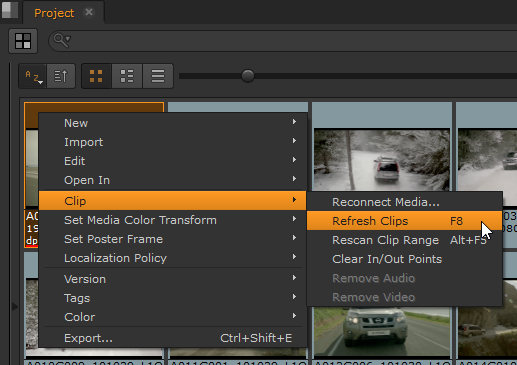Open the Version submenu
This screenshot has width=517, height=365.
tap(173, 279)
